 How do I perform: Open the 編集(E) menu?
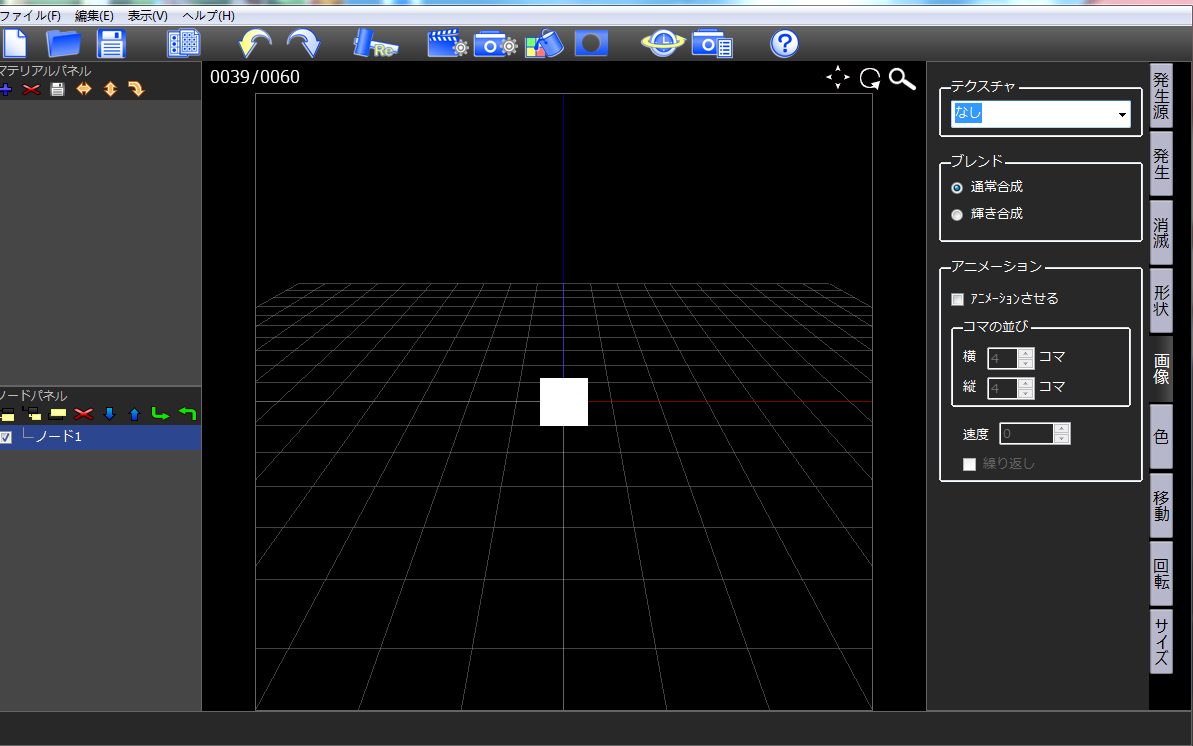coord(94,16)
